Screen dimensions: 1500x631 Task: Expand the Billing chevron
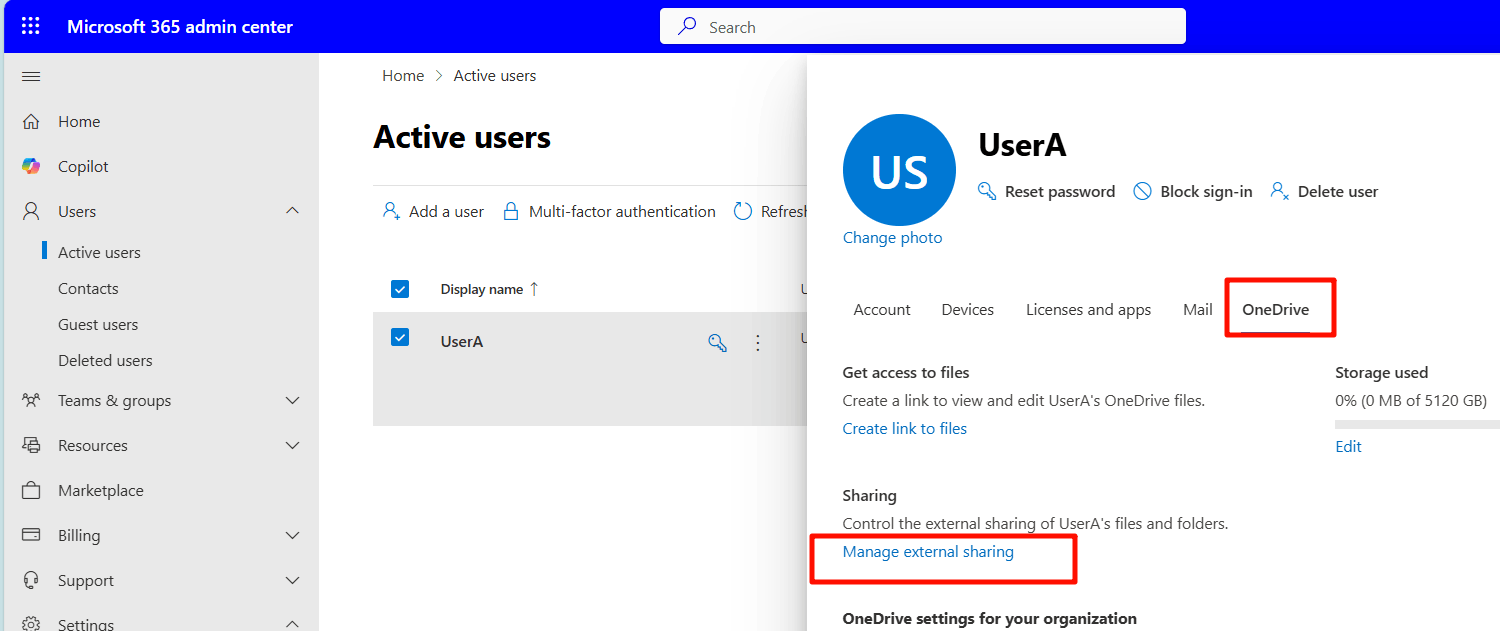tap(292, 535)
